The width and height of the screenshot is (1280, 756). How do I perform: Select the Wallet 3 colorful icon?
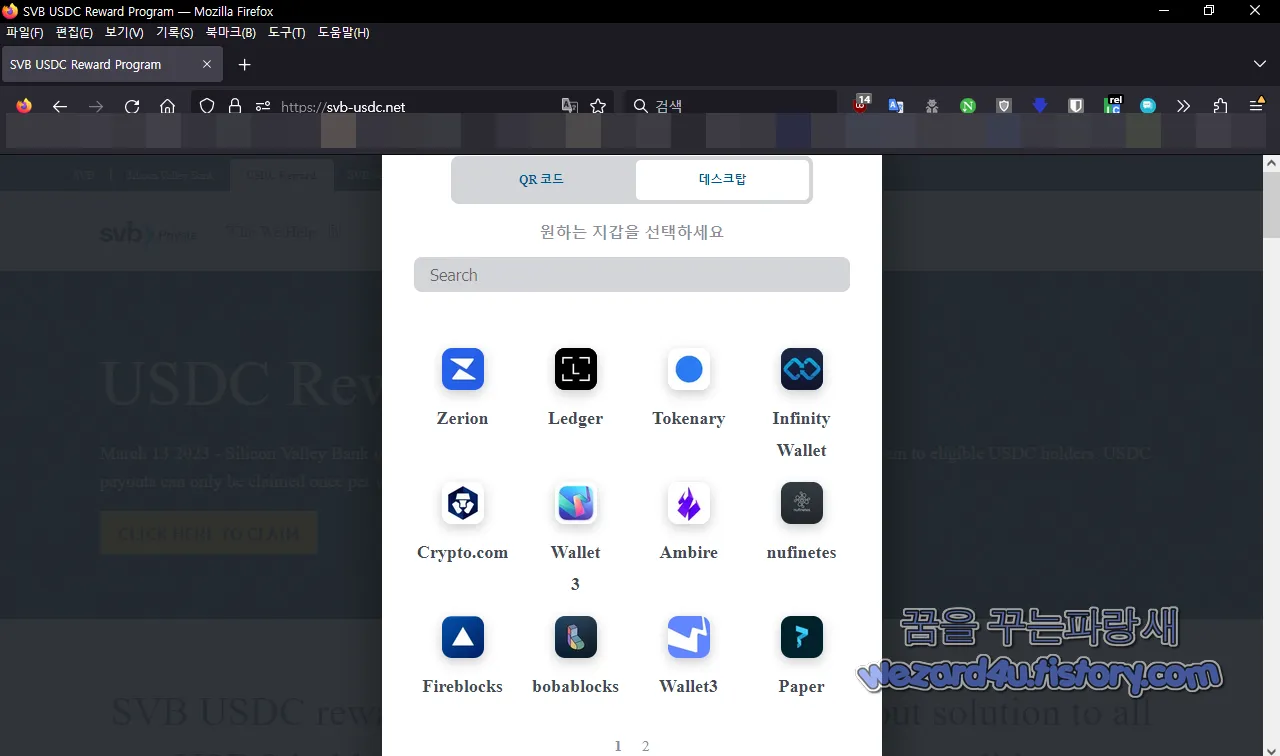point(576,503)
